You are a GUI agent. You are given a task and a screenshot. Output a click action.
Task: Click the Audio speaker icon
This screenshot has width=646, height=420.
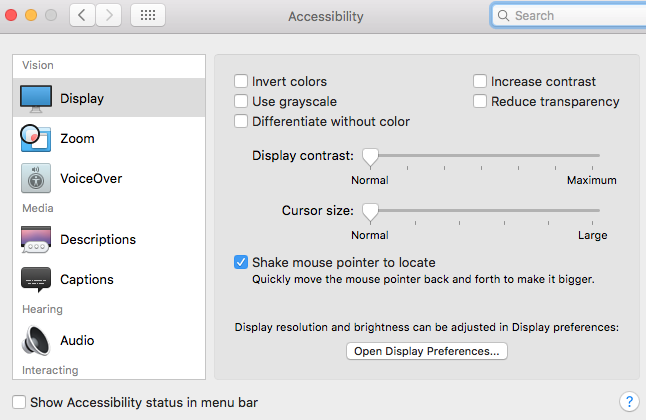(x=36, y=340)
